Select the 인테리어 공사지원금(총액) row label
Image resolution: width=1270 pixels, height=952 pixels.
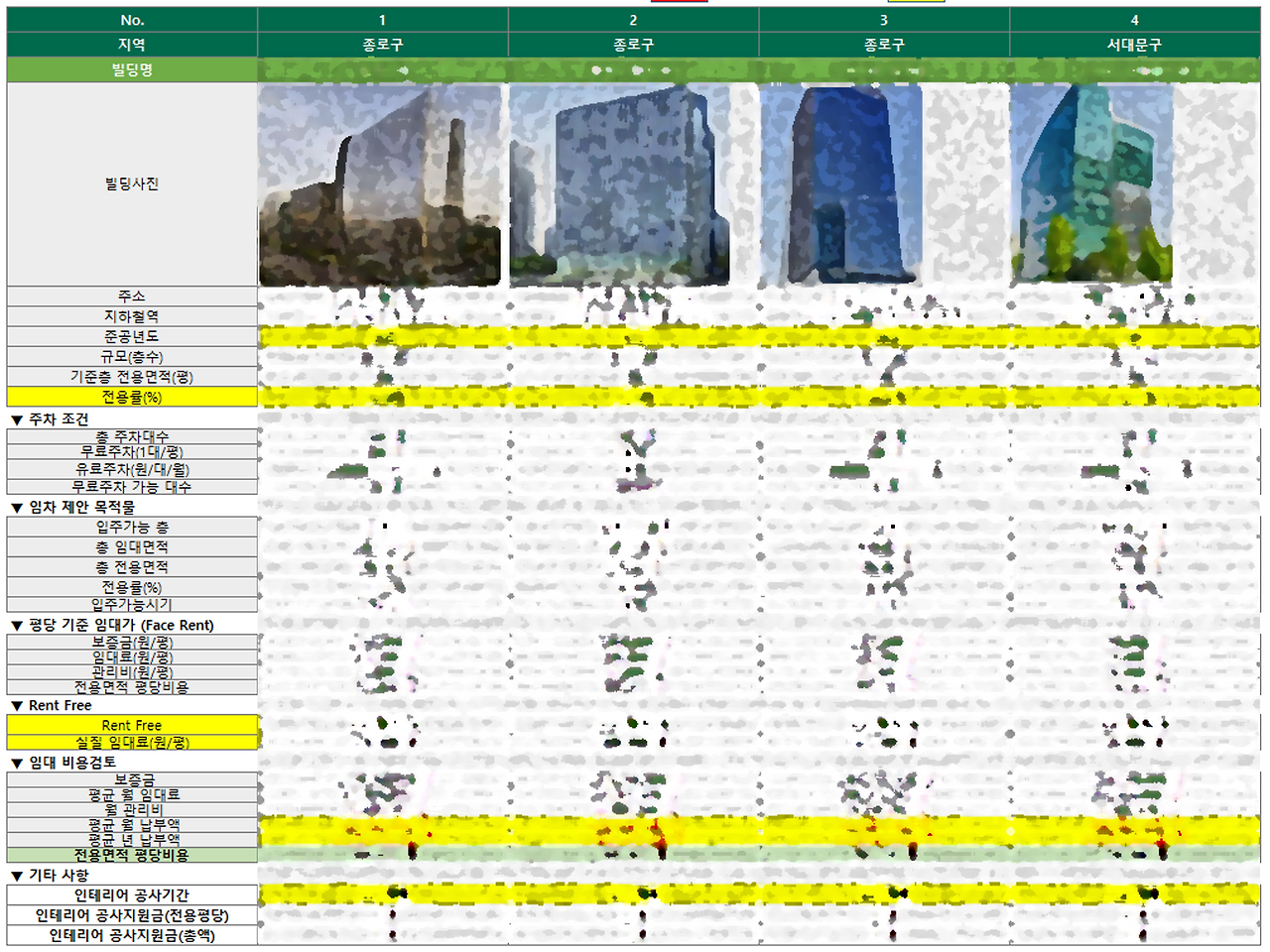(132, 935)
